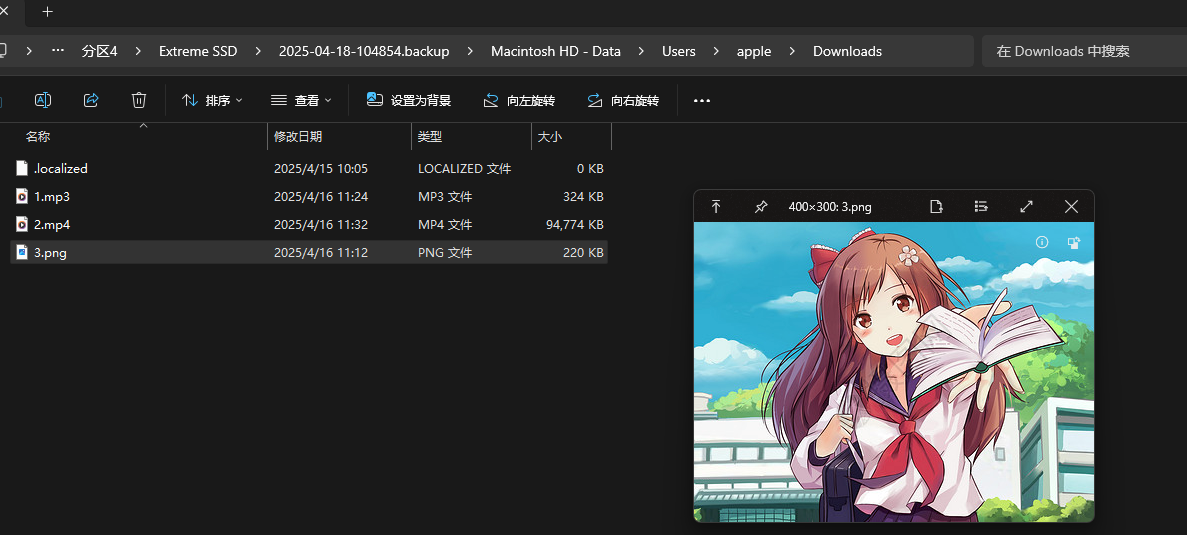Toggle the pin in preview window
Screen dimensions: 1187x535
(x=762, y=207)
